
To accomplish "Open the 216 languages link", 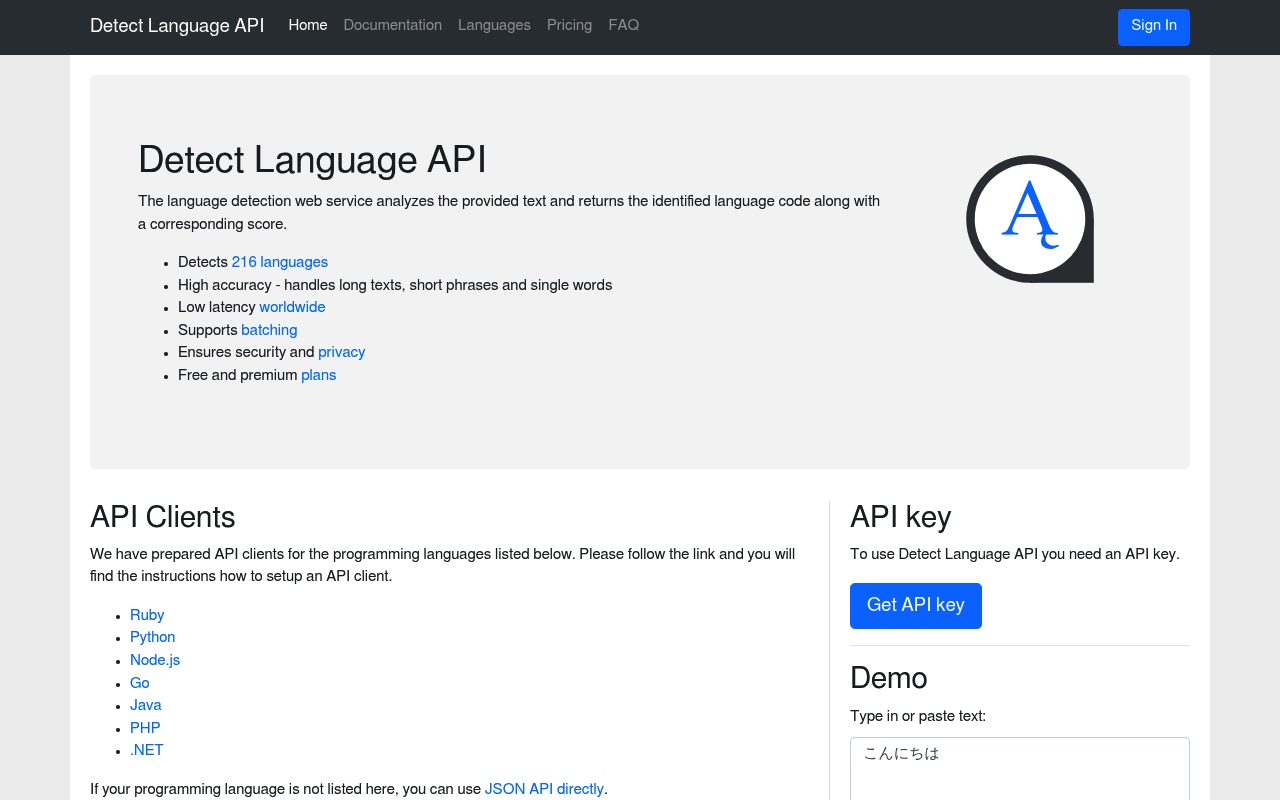I will point(280,263).
